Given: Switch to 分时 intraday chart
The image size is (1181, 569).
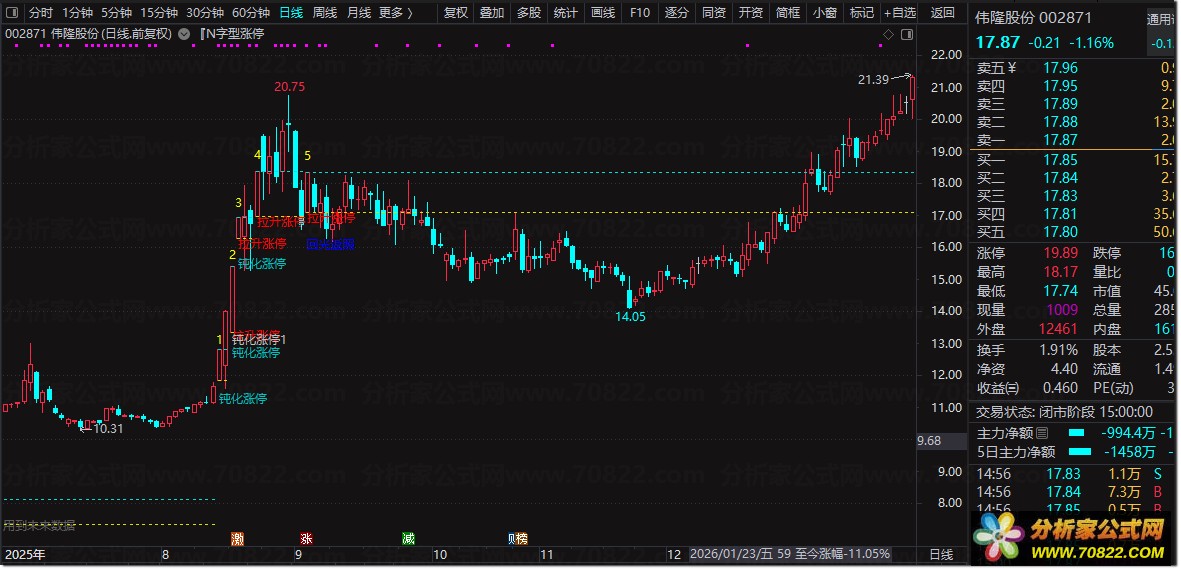Looking at the screenshot, I should pos(41,13).
